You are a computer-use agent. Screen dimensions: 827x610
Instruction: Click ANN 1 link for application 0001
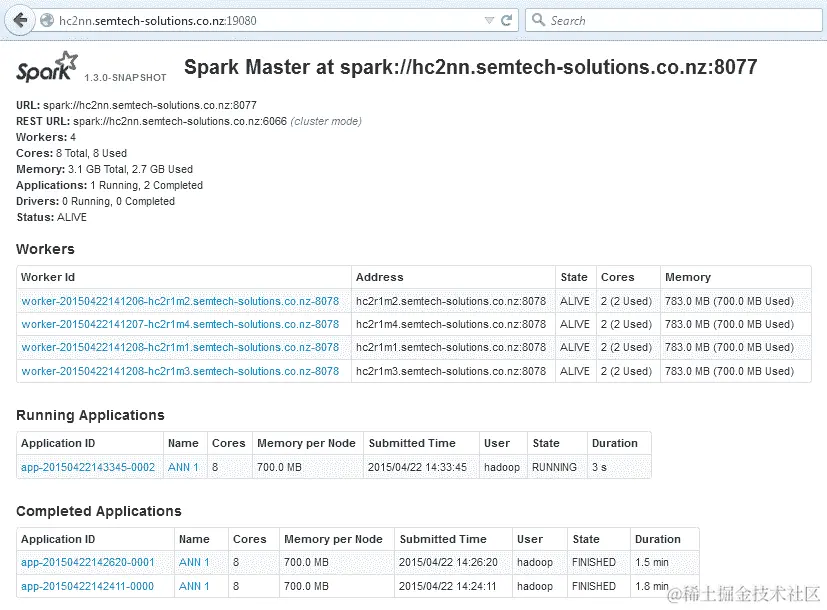pos(194,563)
